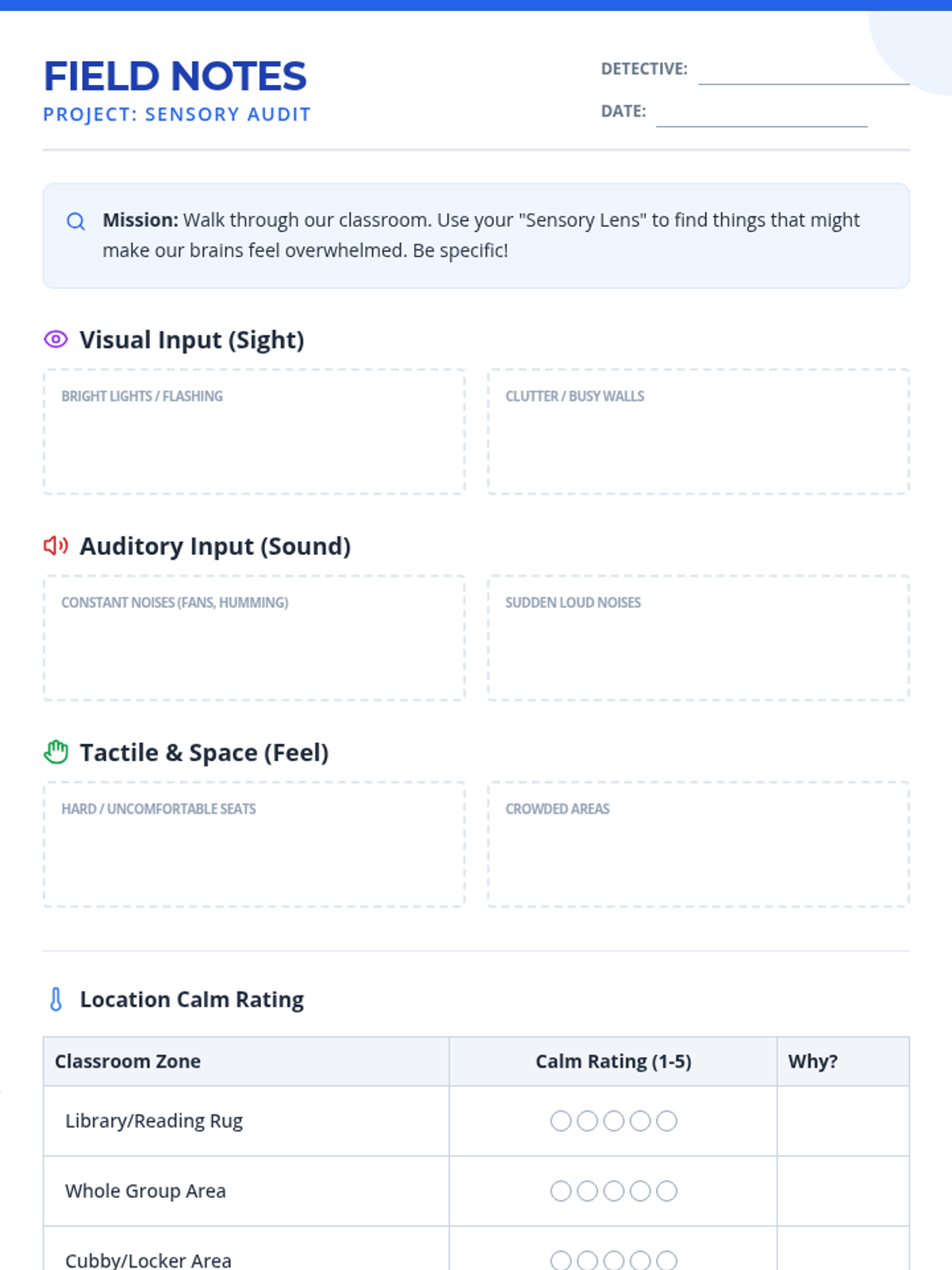Select rating 2 for Cubby/Locker Area
The image size is (952, 1270).
point(587,1260)
